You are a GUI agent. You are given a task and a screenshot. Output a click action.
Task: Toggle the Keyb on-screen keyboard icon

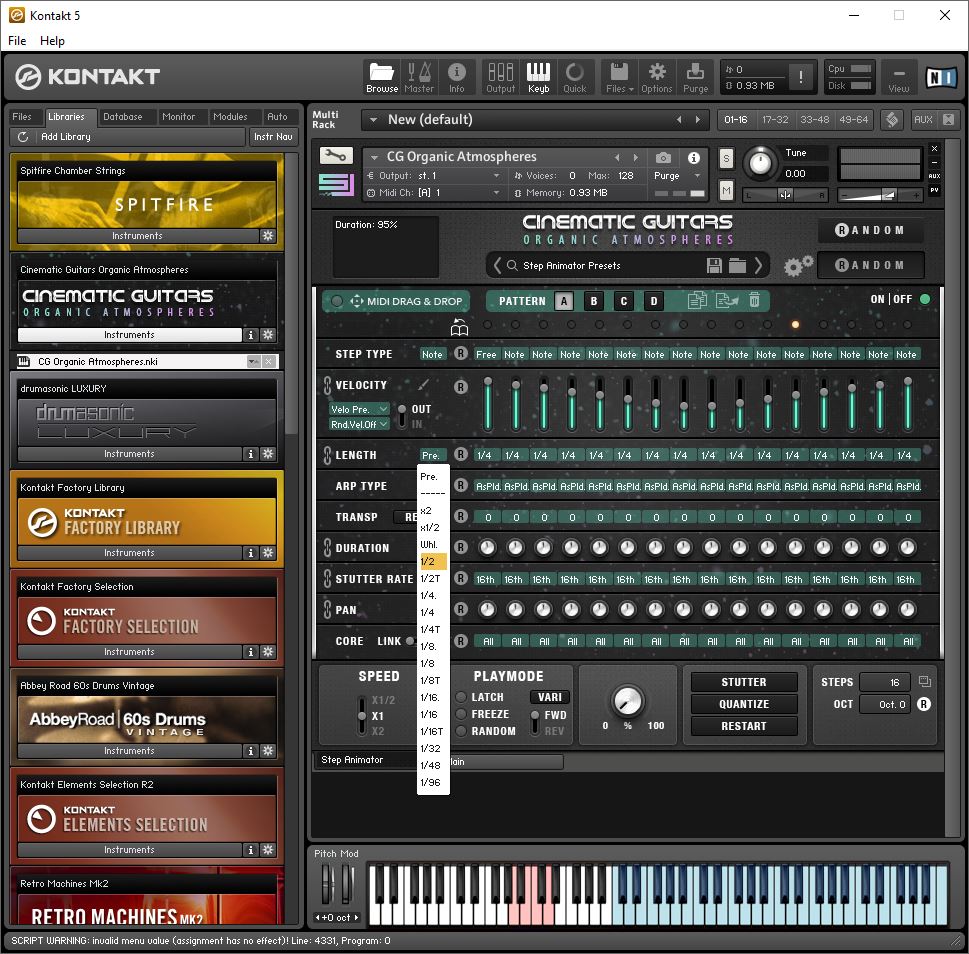coord(538,77)
